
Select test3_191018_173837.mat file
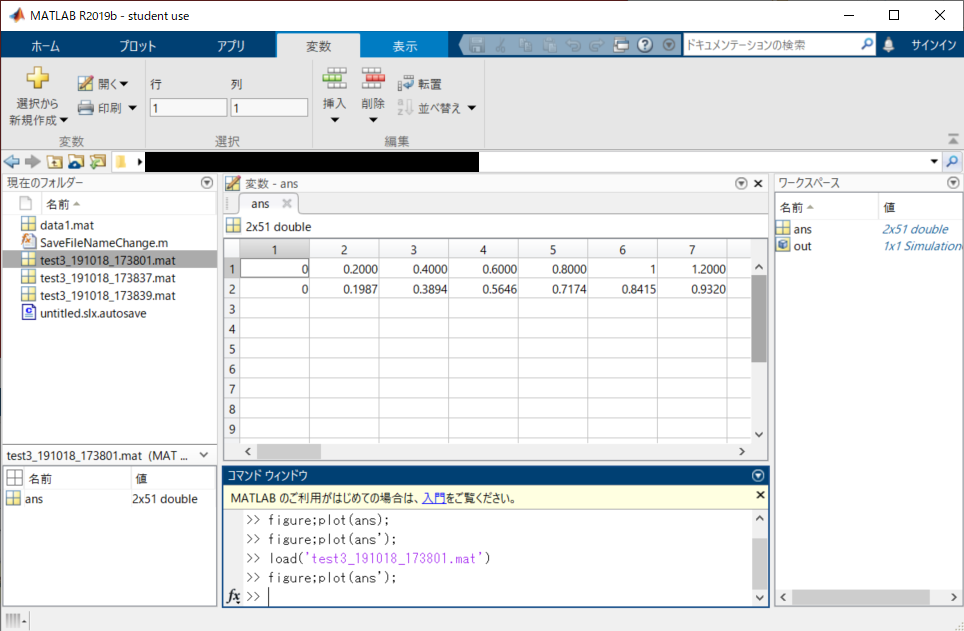(110, 277)
